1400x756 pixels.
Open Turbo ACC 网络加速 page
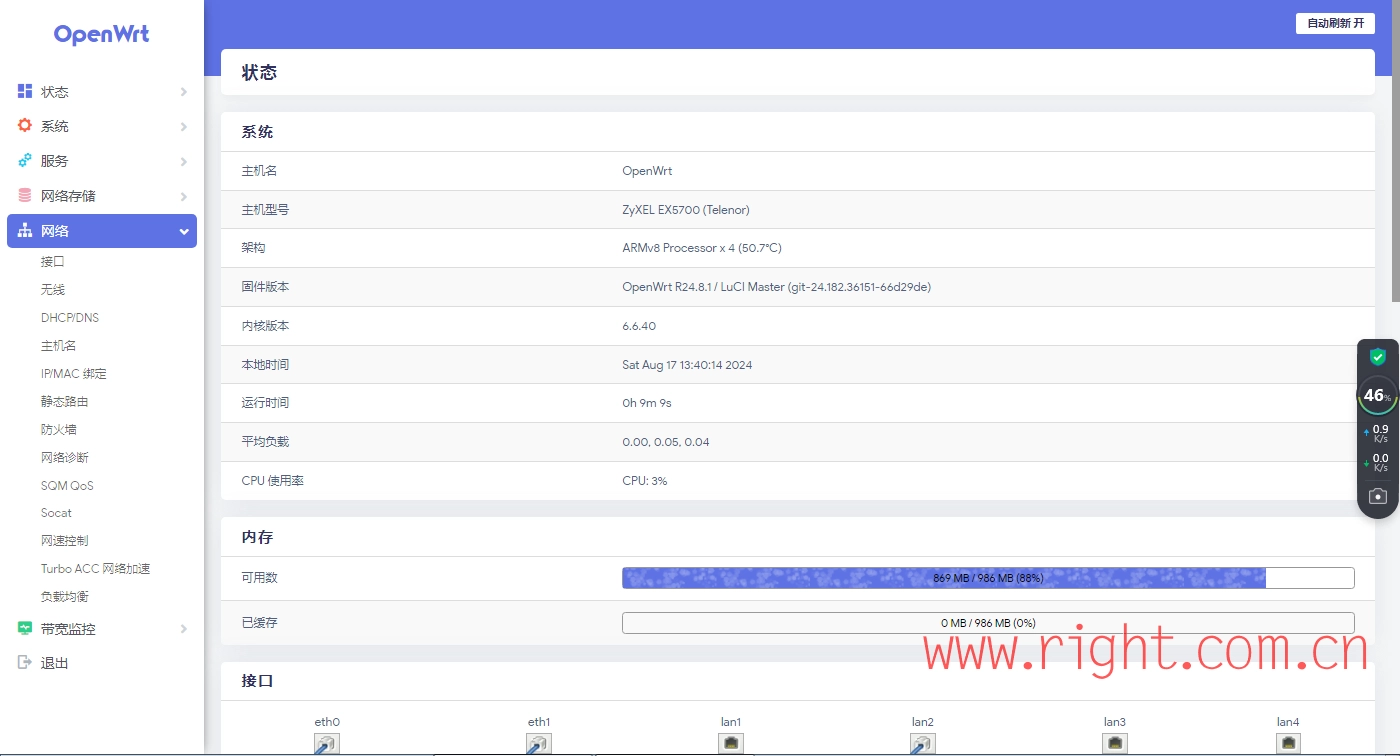pyautogui.click(x=95, y=569)
